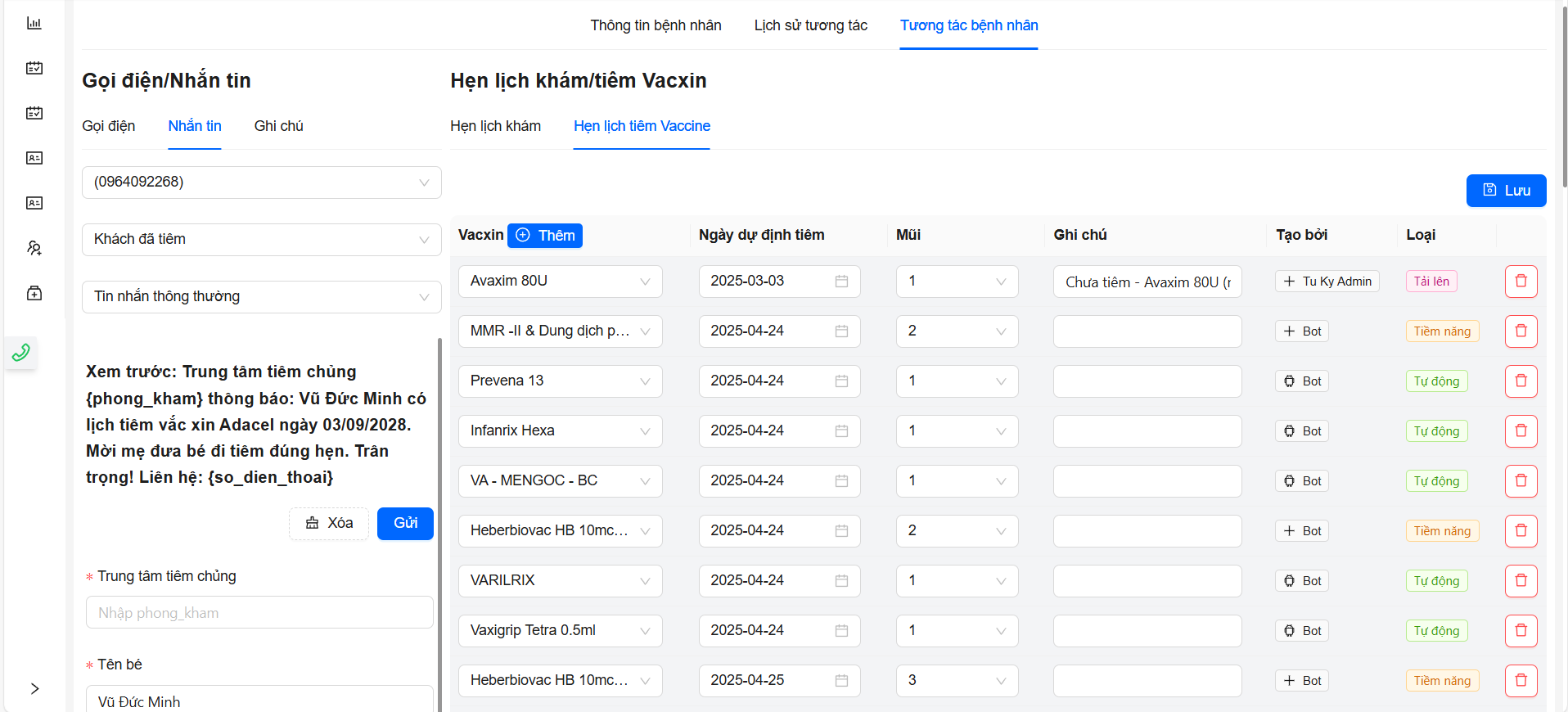Open Infanrix Hexa vaccine dropdown
The height and width of the screenshot is (712, 1568).
(561, 431)
